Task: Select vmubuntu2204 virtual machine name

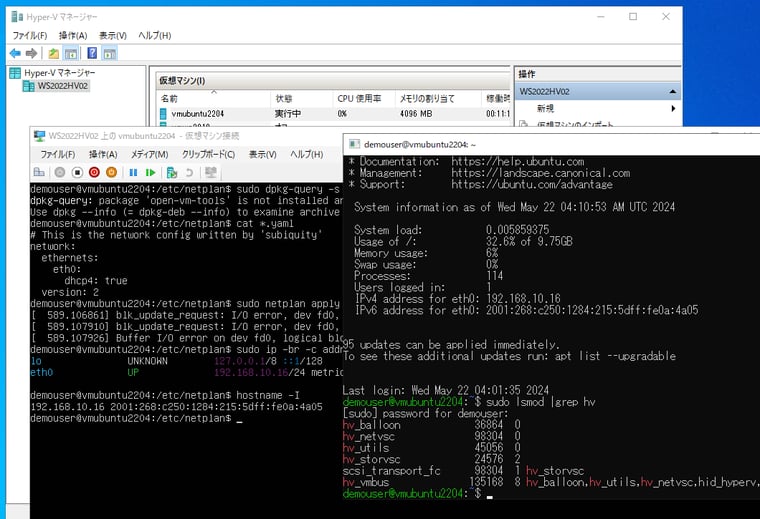Action: [x=198, y=114]
